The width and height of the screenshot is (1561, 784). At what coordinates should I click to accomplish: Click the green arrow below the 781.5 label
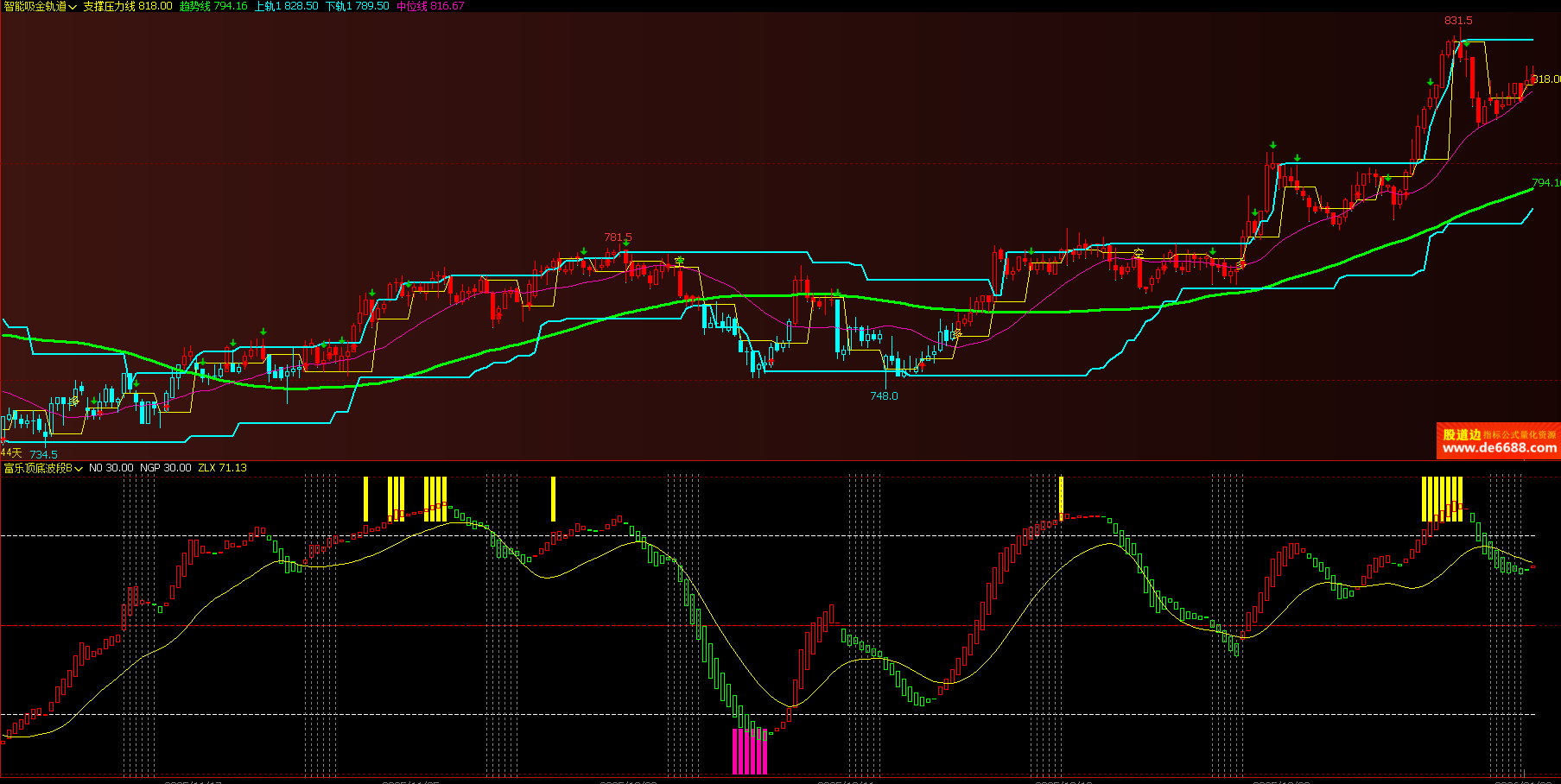(x=625, y=244)
